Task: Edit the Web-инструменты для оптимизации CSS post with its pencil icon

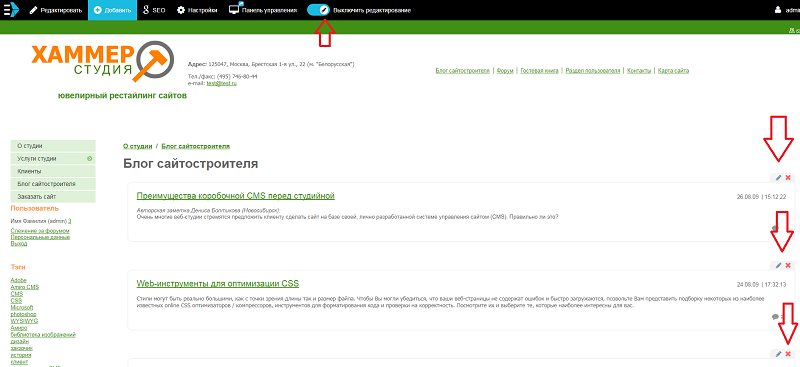Action: coord(778,265)
